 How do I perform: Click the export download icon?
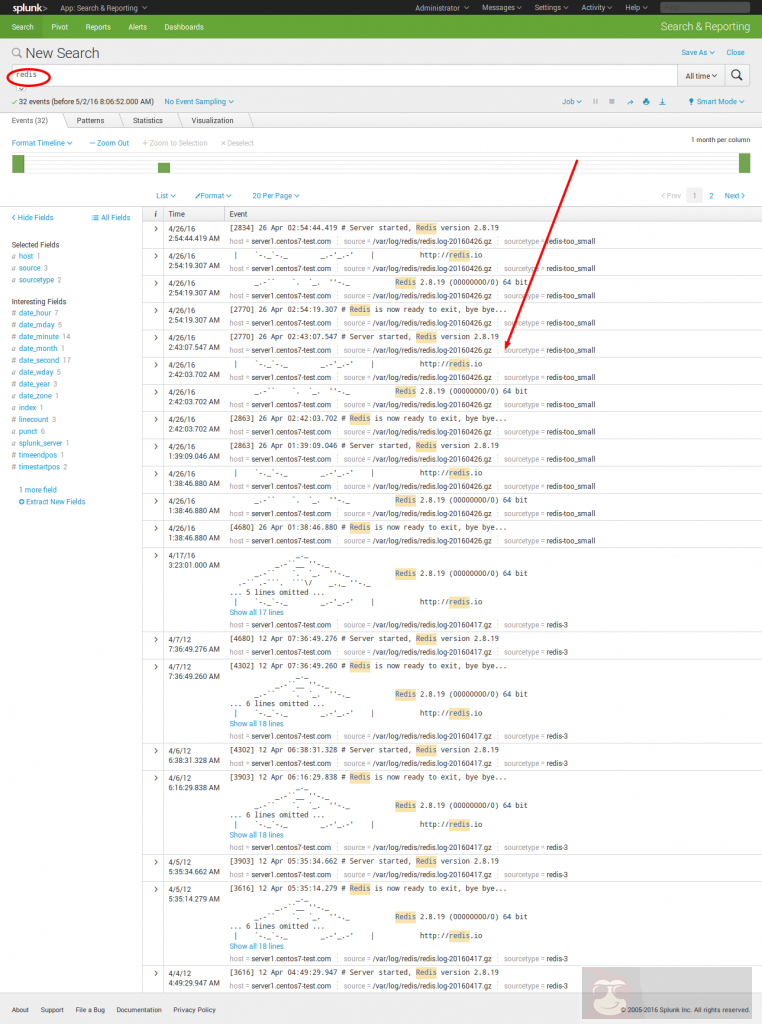pos(662,102)
